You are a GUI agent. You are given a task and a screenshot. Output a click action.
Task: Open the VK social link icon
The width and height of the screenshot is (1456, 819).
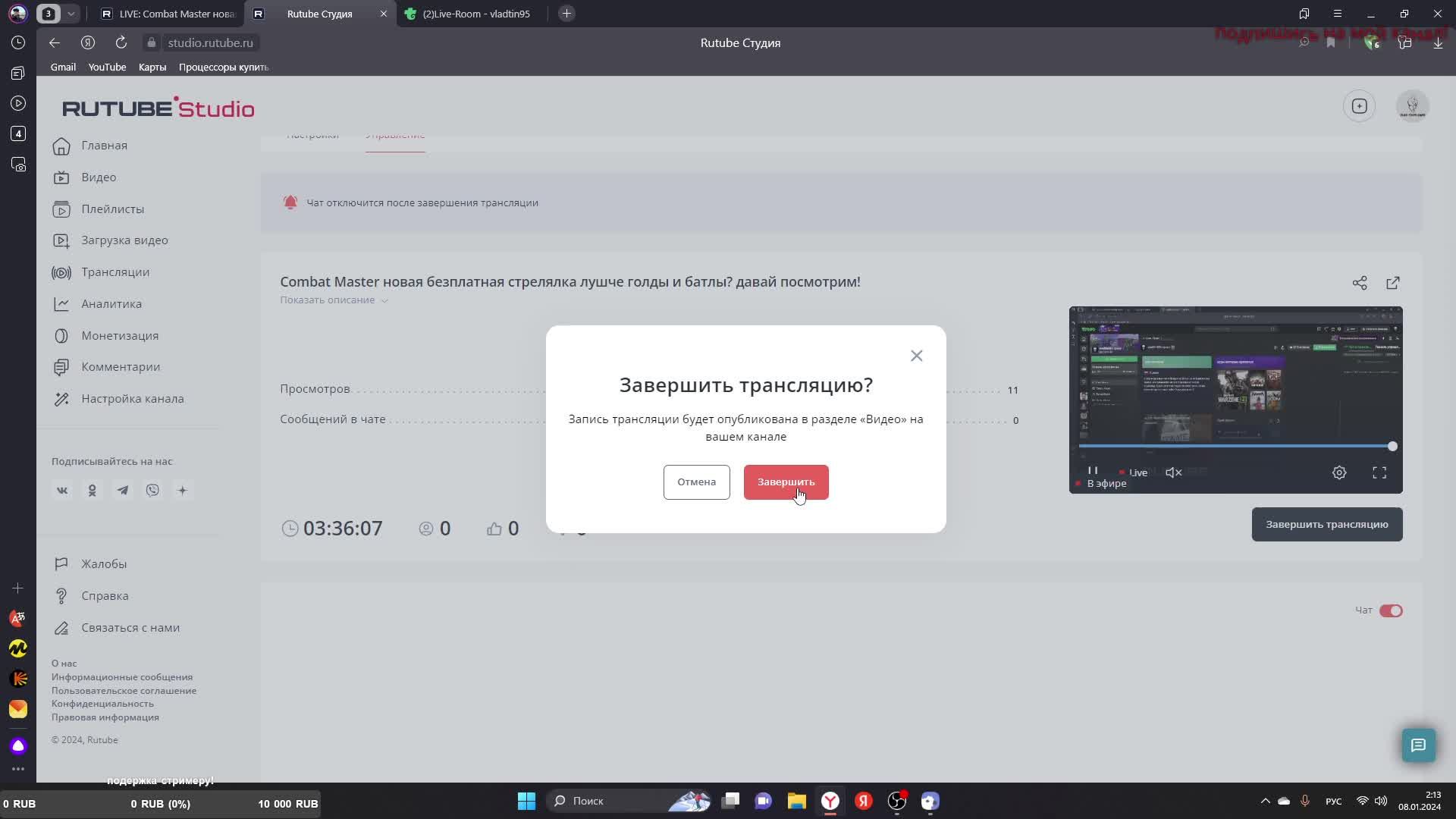click(62, 491)
